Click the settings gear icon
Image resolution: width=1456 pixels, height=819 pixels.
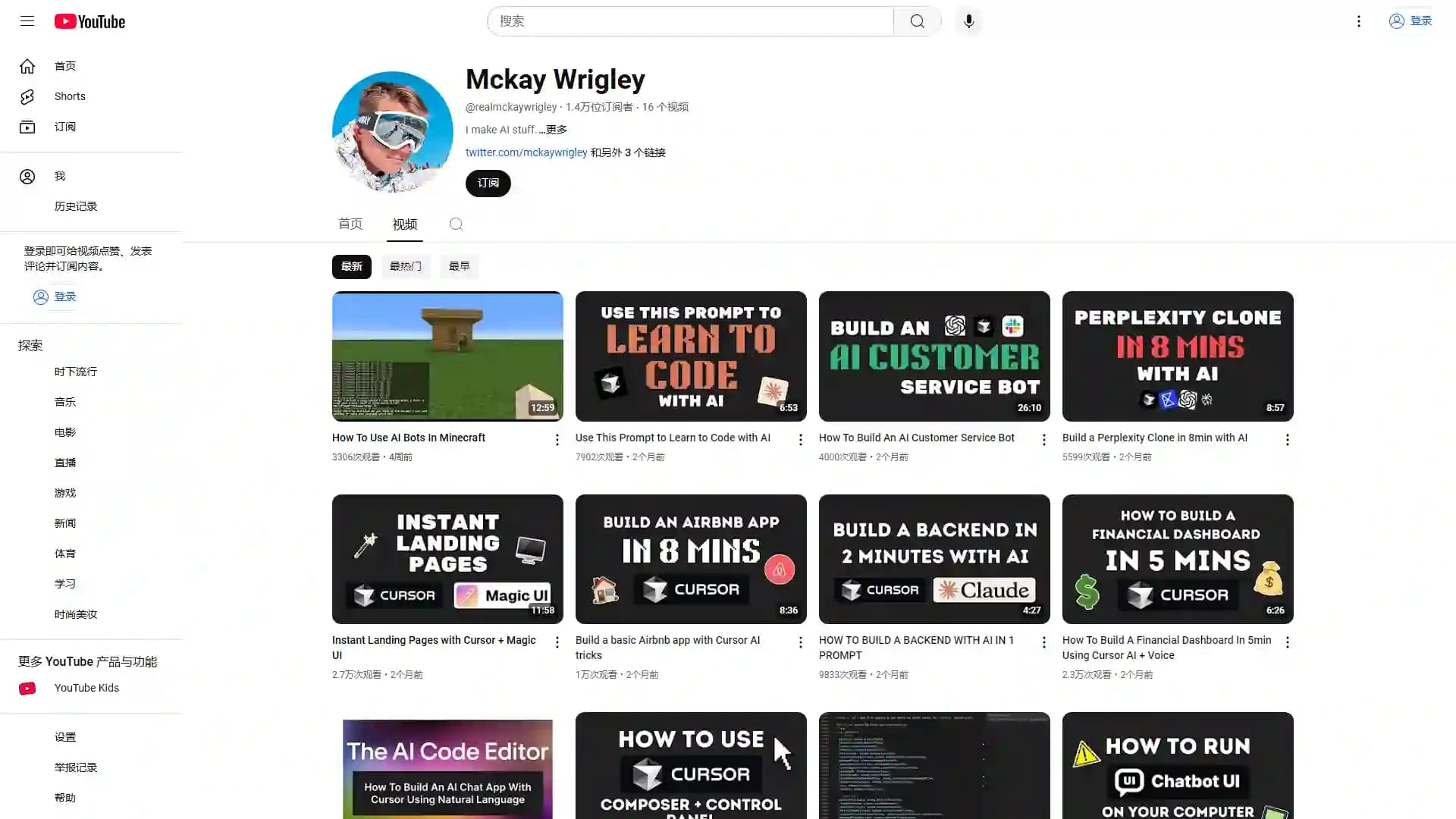[27, 737]
